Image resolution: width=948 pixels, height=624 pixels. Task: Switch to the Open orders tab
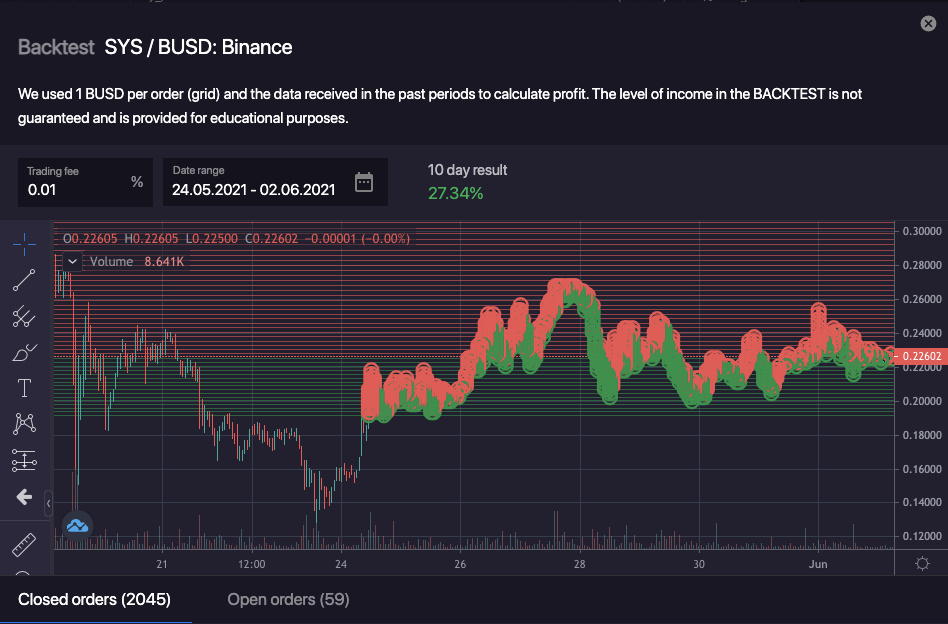tap(288, 600)
